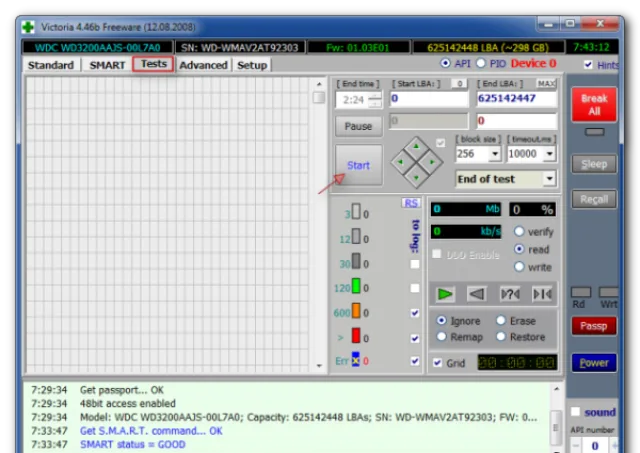Click the down arrow of navigation diamond
The width and height of the screenshot is (640, 453).
(x=416, y=178)
